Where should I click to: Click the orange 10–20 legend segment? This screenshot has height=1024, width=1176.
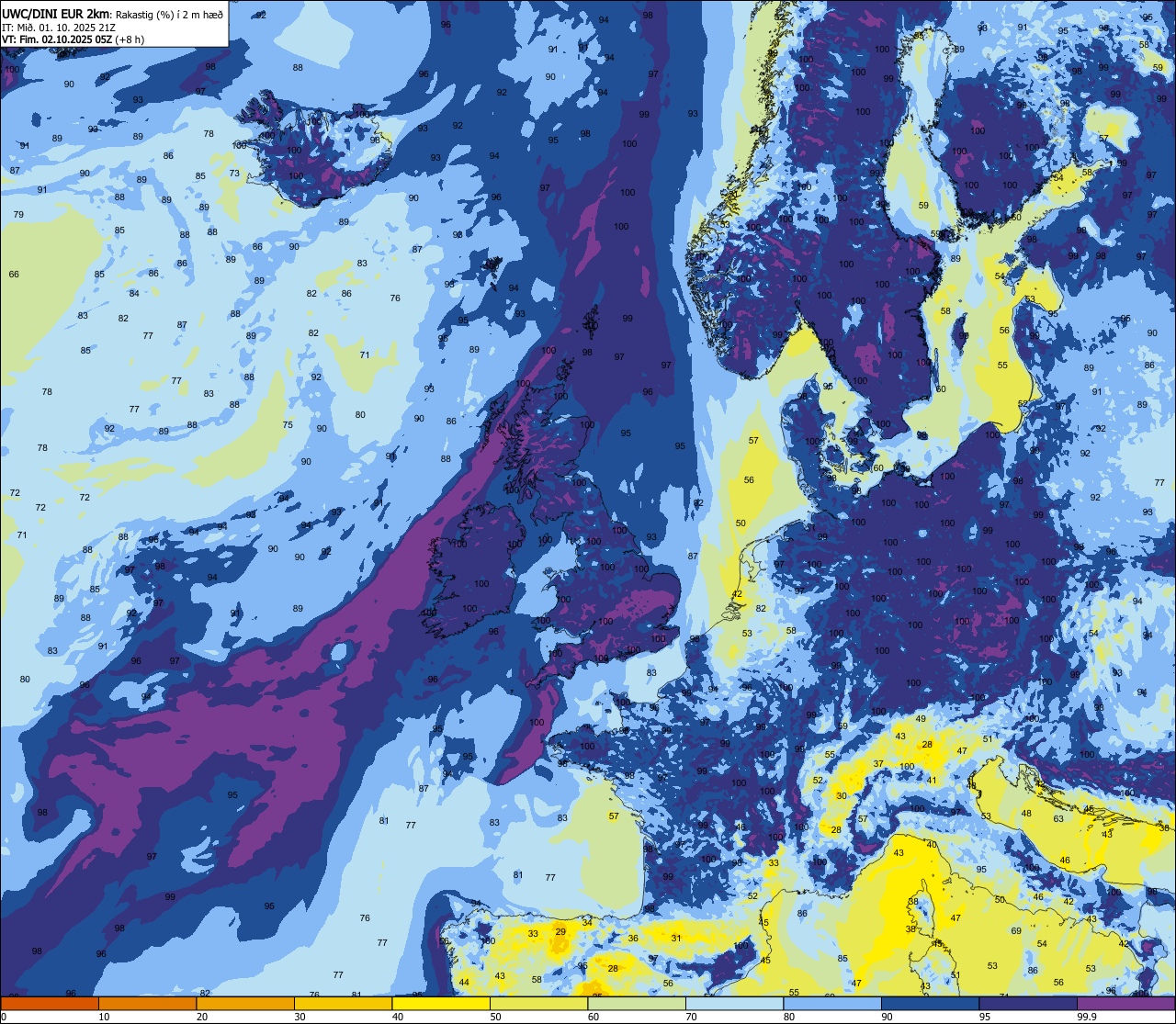tap(147, 1004)
